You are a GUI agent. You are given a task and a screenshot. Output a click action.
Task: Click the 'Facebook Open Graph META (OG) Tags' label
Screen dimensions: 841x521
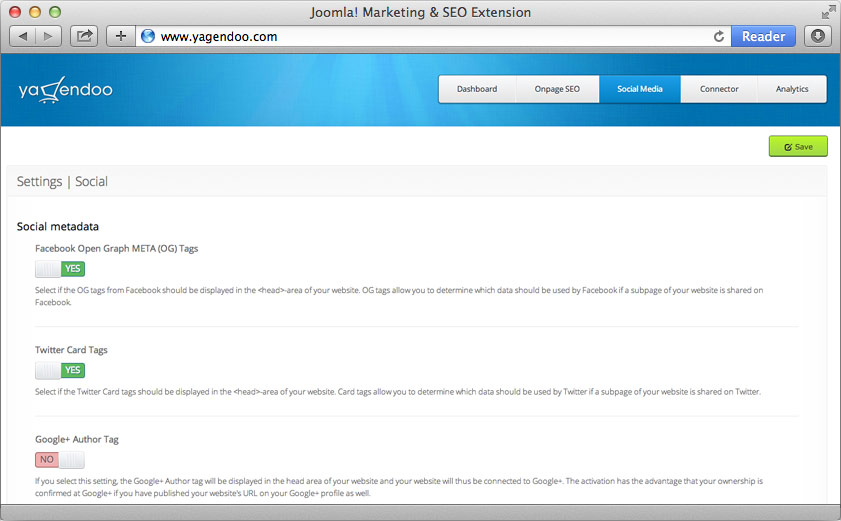pos(116,248)
